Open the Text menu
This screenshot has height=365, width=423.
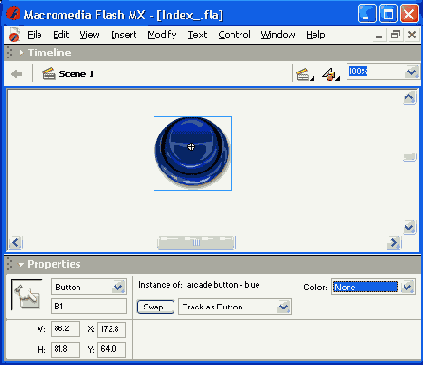(x=197, y=35)
